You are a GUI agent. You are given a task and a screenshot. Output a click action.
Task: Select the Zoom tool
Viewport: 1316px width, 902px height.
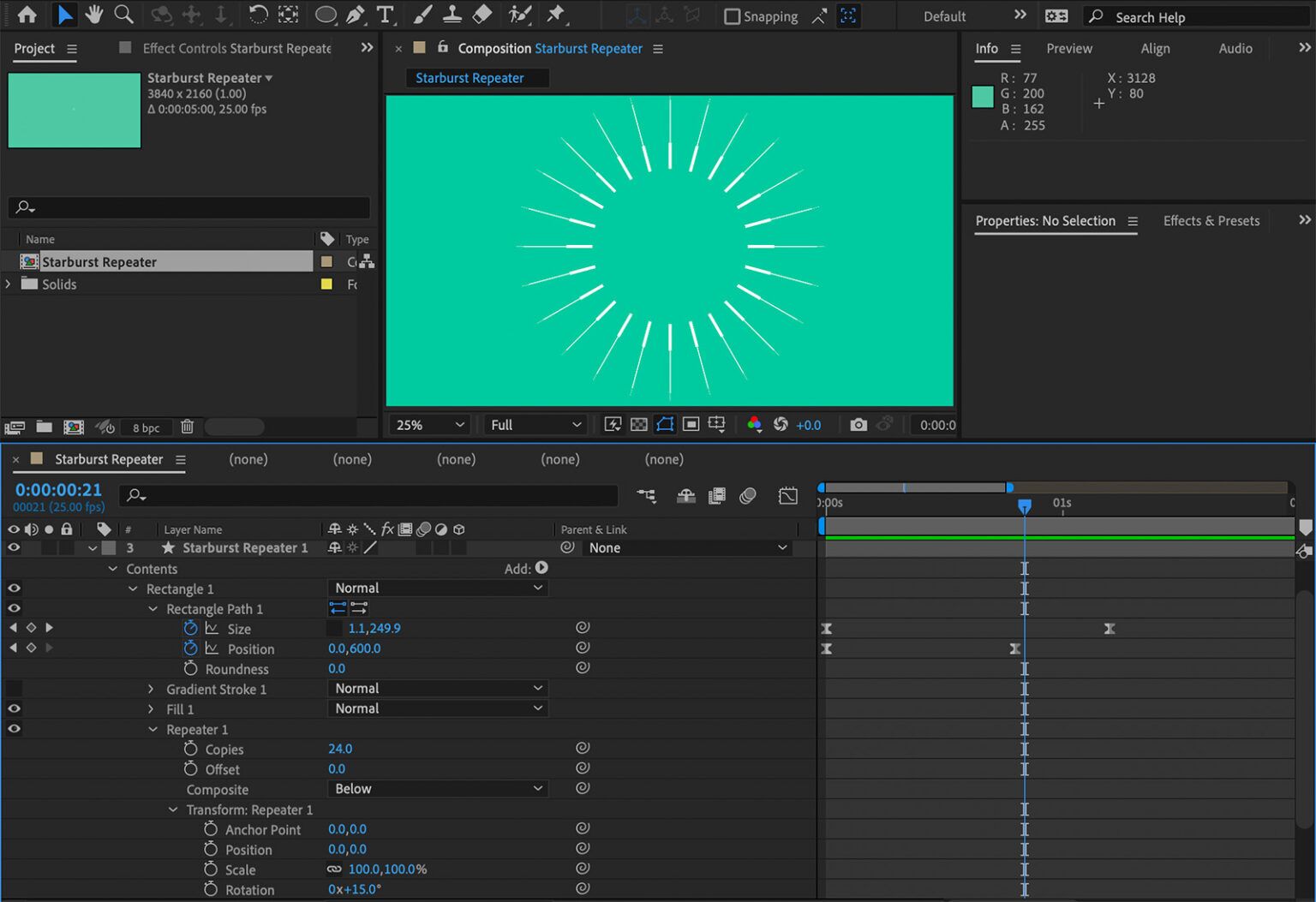(x=124, y=15)
